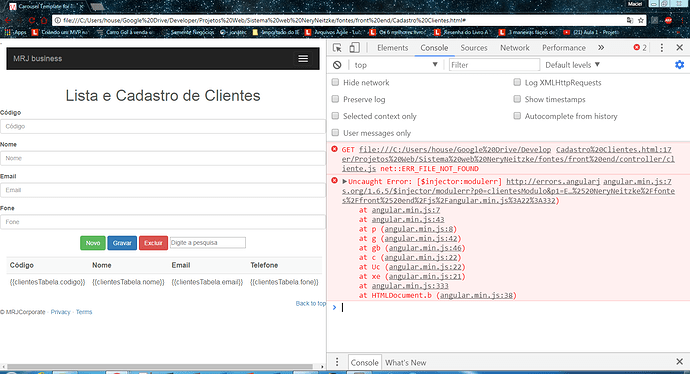Focus the Nome input field

[163, 158]
